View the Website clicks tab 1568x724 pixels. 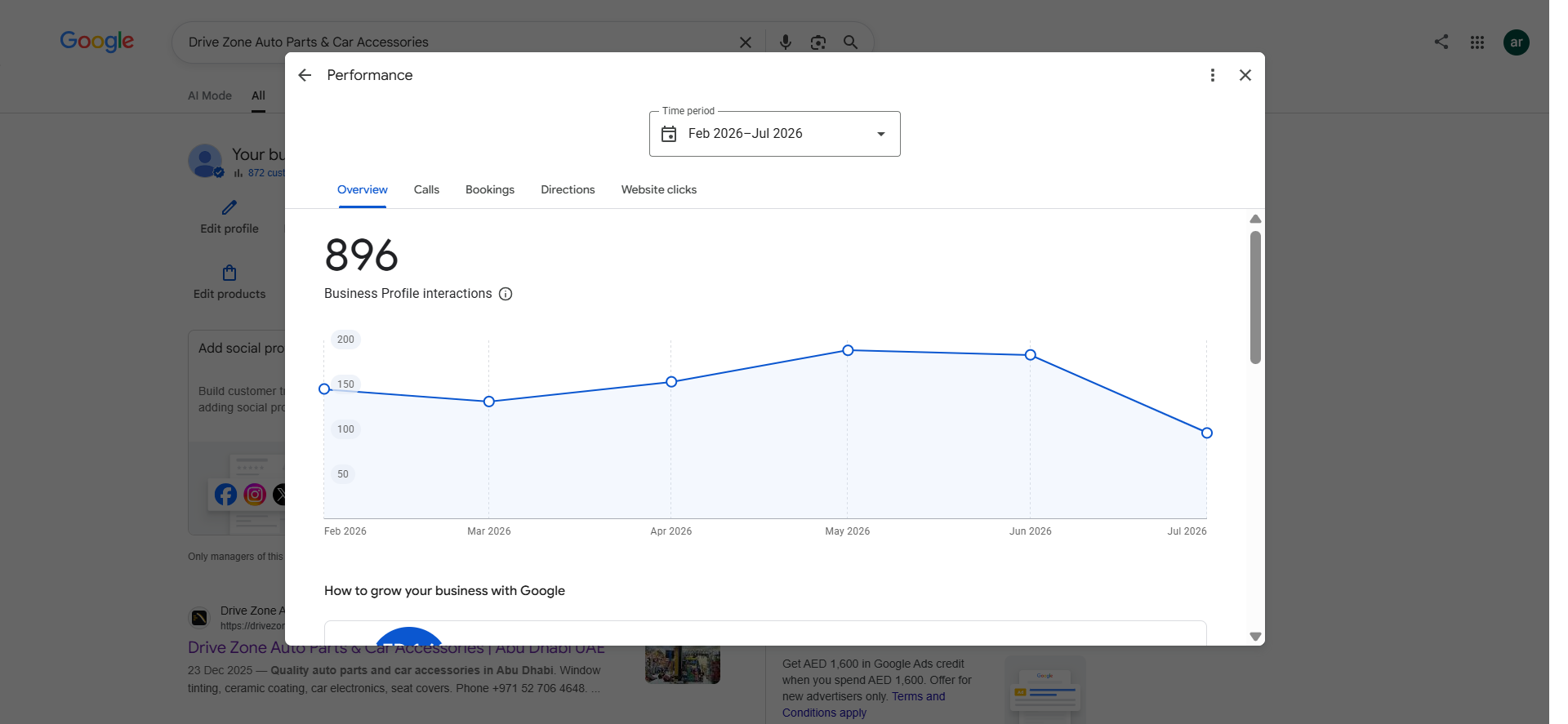click(659, 189)
